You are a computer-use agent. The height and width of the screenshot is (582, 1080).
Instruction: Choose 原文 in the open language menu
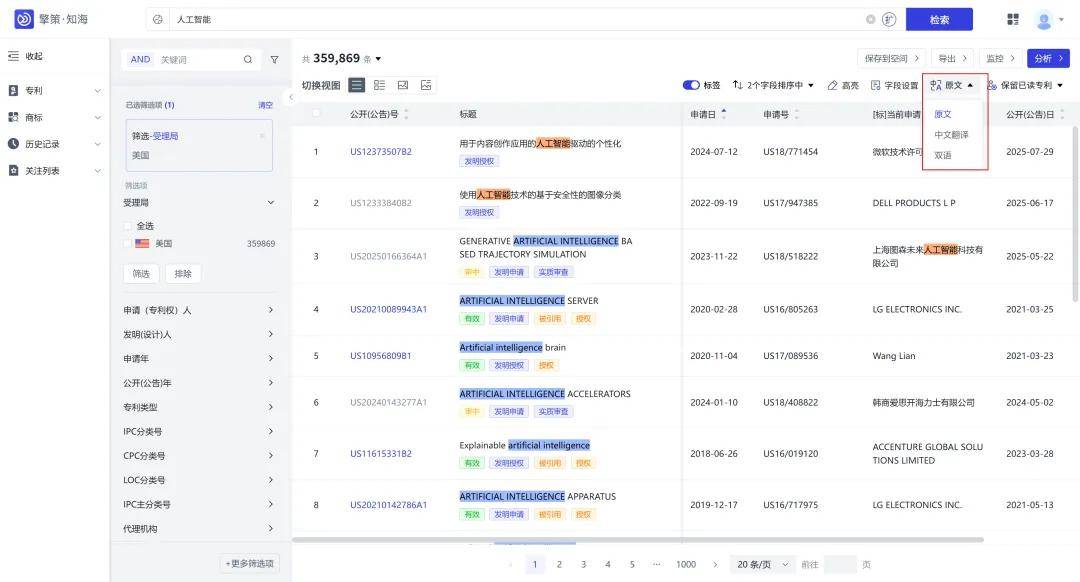[944, 112]
